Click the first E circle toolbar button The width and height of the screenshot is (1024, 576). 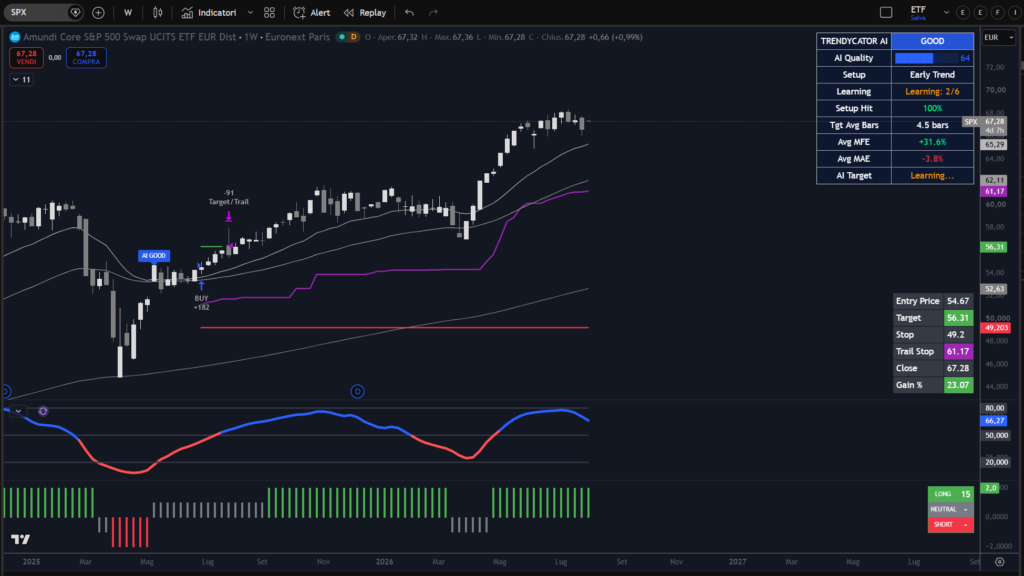pyautogui.click(x=963, y=12)
